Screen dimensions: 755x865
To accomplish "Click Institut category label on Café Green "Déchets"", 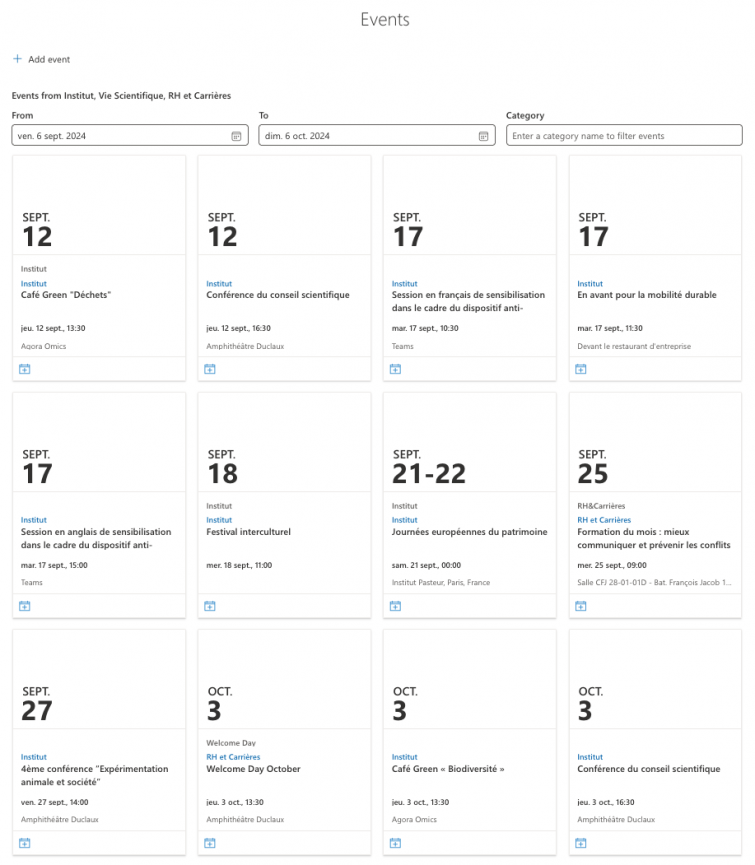I will coord(34,284).
